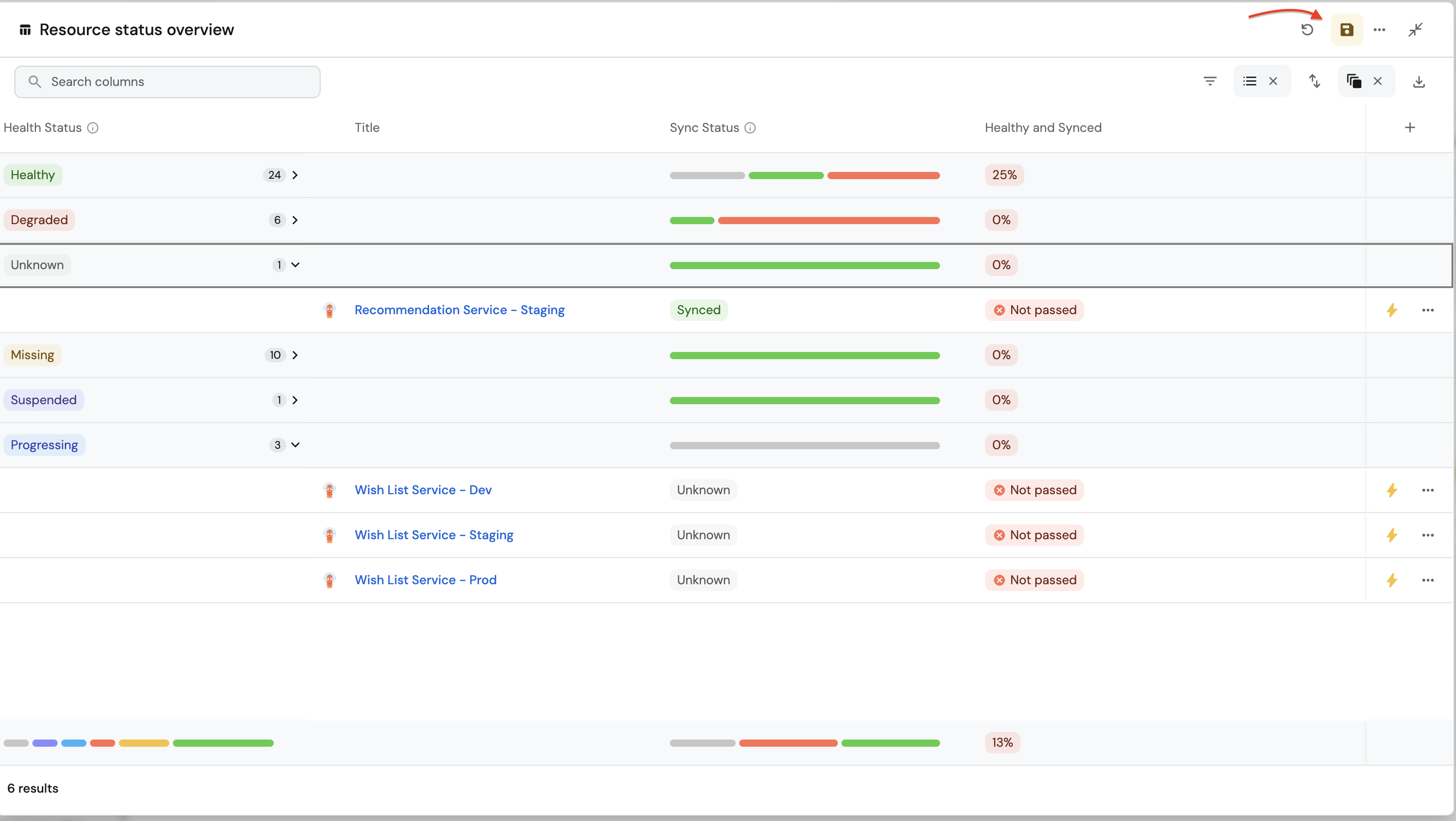Click the Search columns field
The image size is (1456, 821).
(x=167, y=82)
